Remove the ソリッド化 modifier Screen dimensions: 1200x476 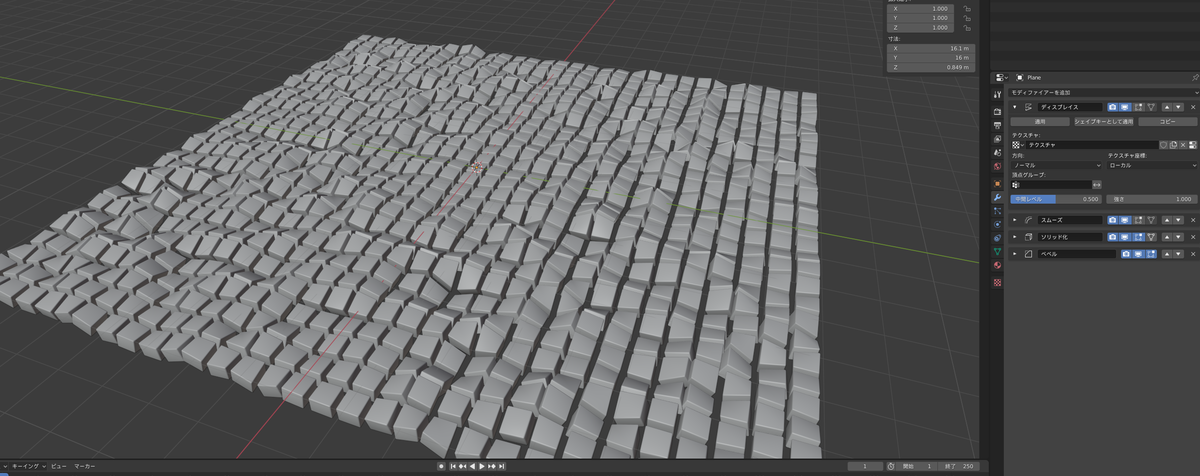tap(1193, 237)
